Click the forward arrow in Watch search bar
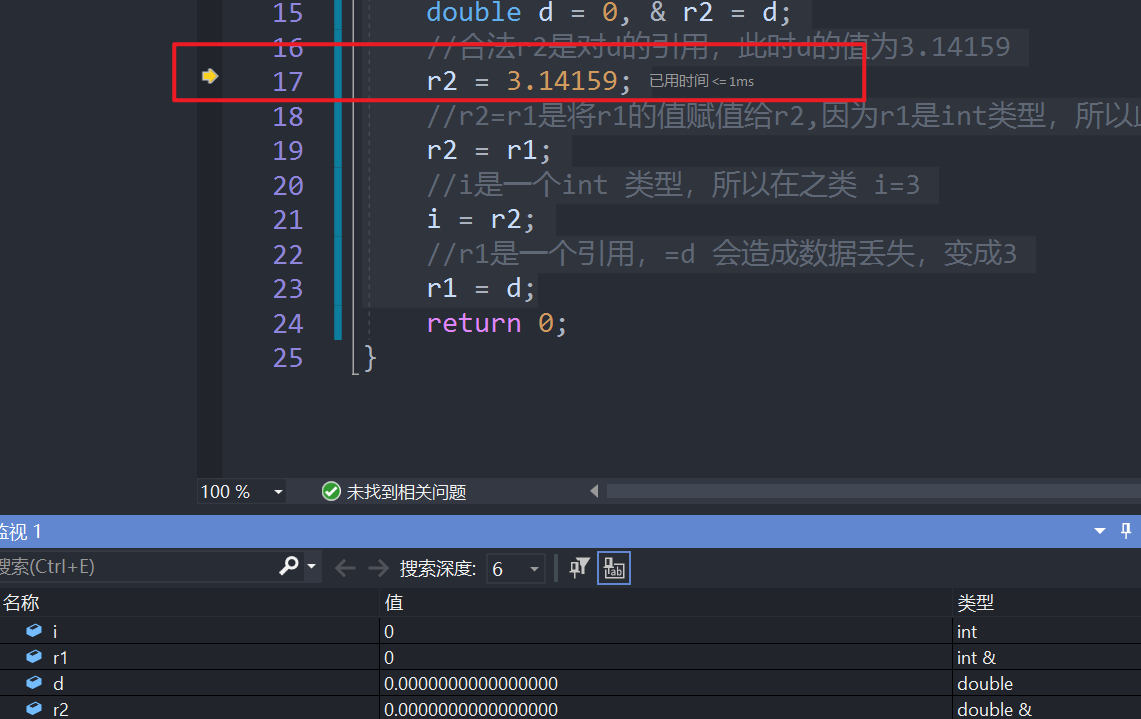The width and height of the screenshot is (1141, 719). tap(378, 568)
